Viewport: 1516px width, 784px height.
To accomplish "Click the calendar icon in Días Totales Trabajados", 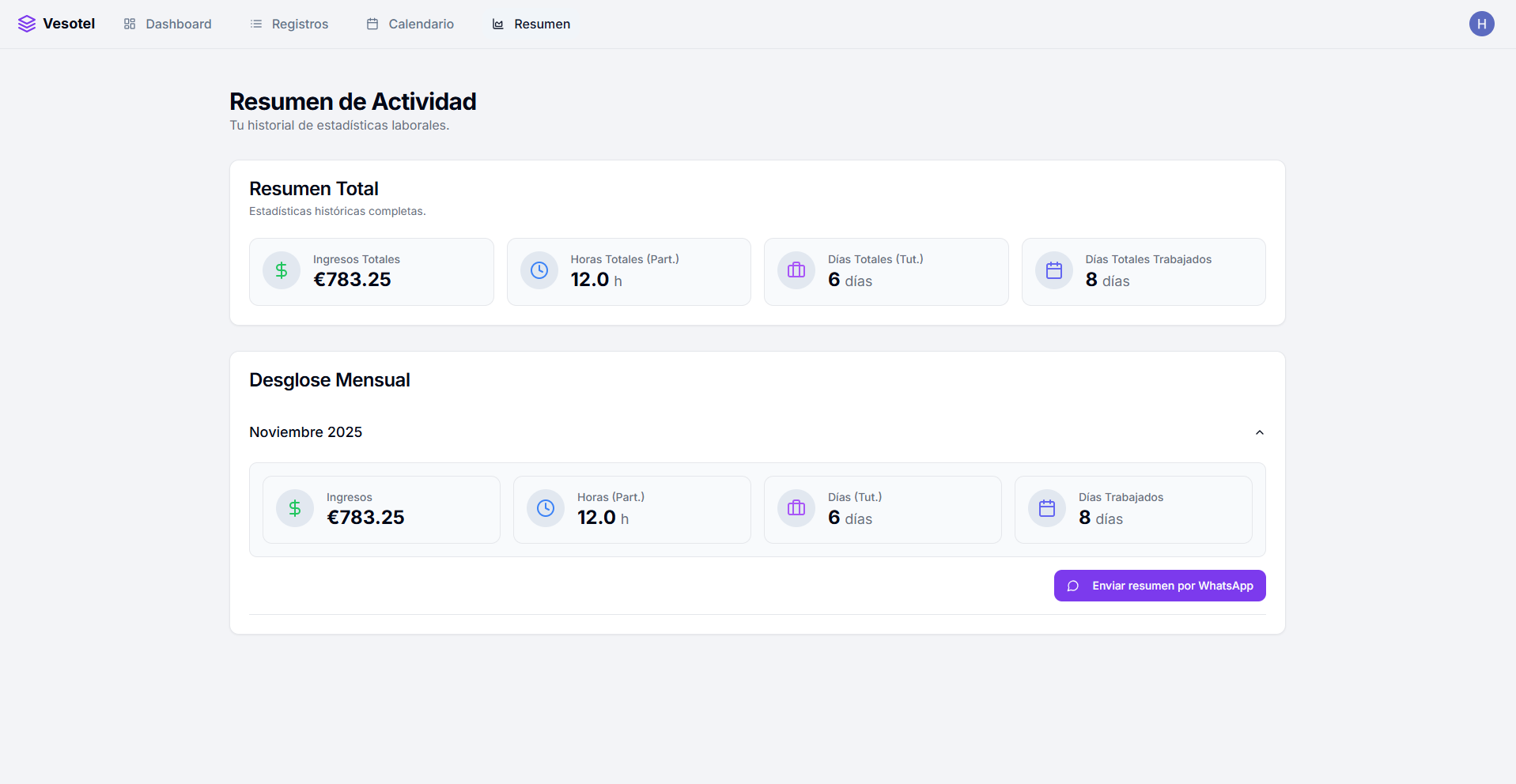I will (1054, 270).
